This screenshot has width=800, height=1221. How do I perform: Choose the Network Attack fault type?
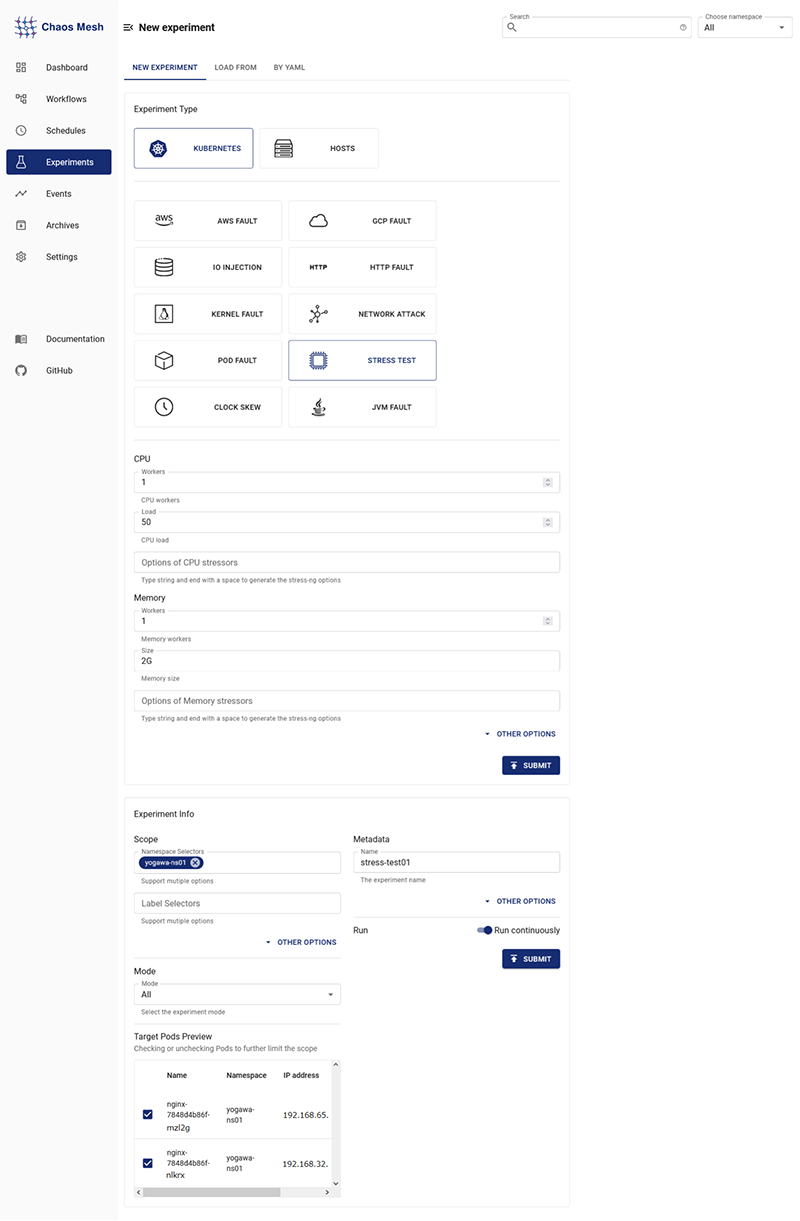point(362,314)
